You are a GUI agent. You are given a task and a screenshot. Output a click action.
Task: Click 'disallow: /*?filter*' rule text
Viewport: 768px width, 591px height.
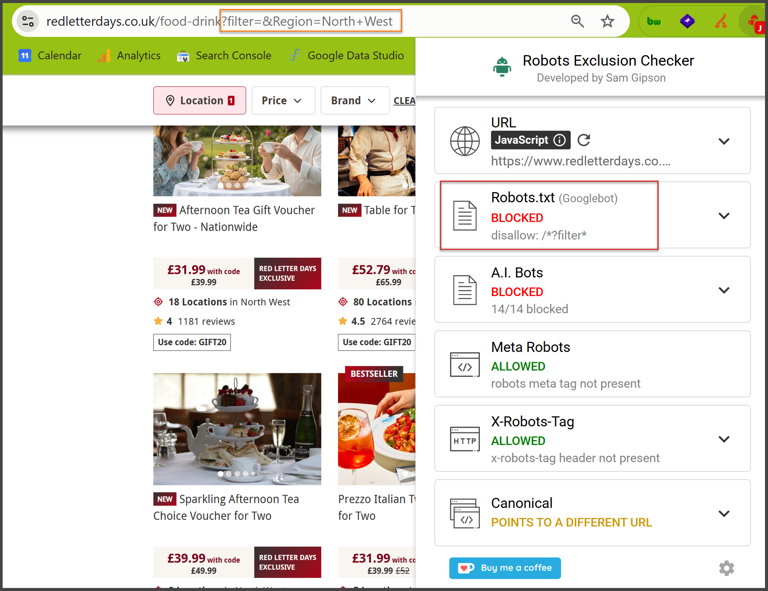[539, 235]
